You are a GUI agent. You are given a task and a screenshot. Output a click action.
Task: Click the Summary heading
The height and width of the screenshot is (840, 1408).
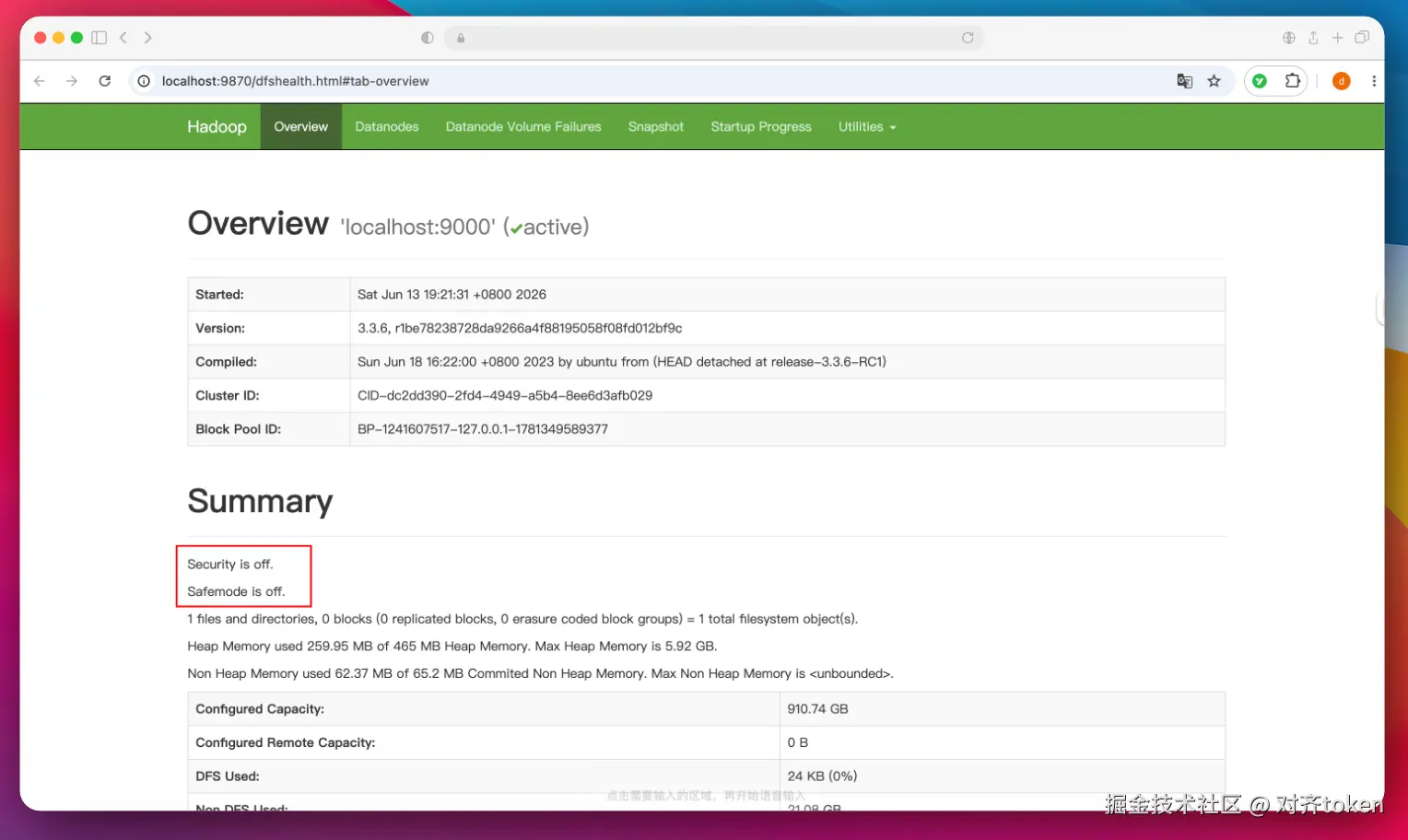[x=260, y=501]
